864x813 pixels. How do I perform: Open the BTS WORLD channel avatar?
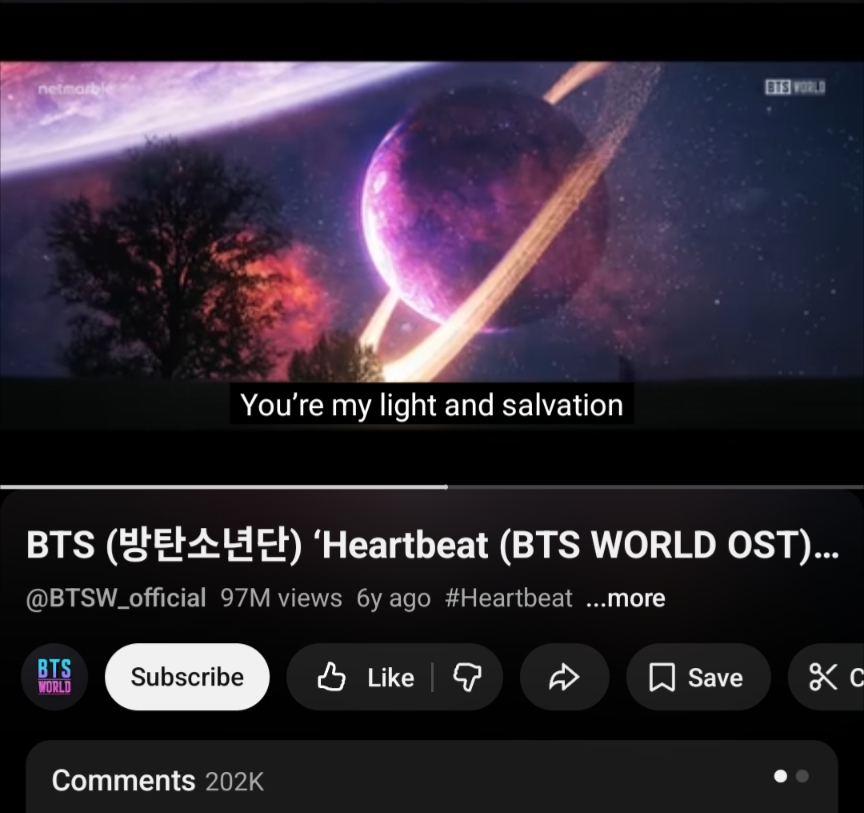(x=55, y=676)
